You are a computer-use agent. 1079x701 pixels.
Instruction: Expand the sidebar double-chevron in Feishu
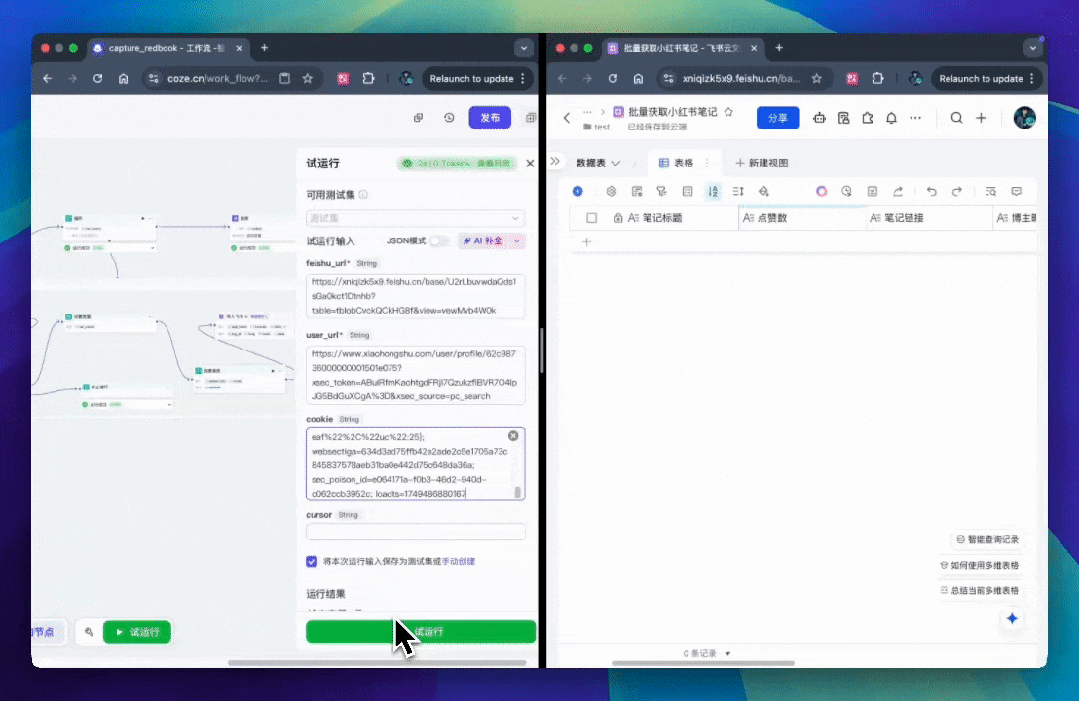pyautogui.click(x=555, y=162)
